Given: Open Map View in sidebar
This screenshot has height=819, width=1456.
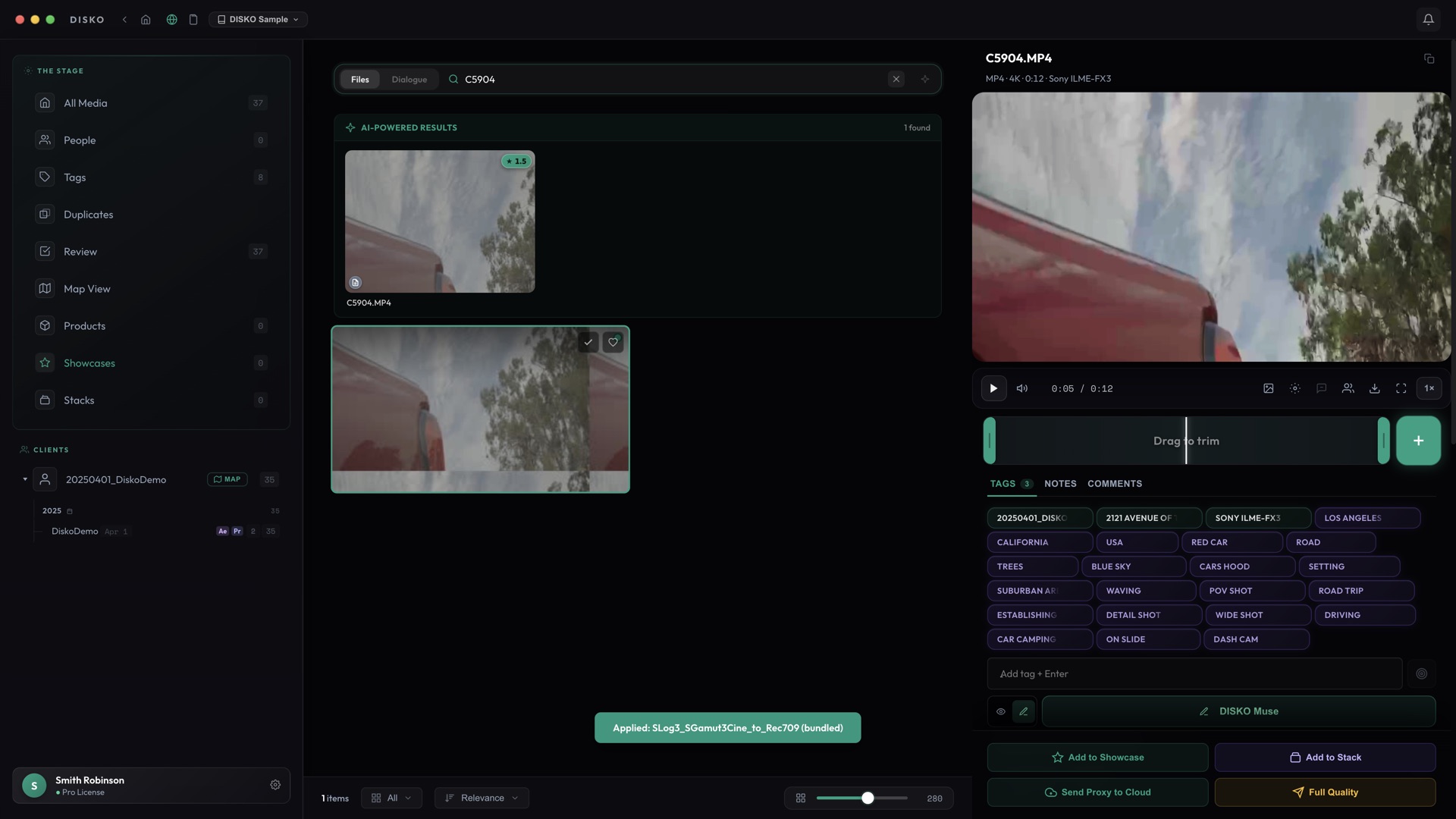Looking at the screenshot, I should pyautogui.click(x=151, y=289).
